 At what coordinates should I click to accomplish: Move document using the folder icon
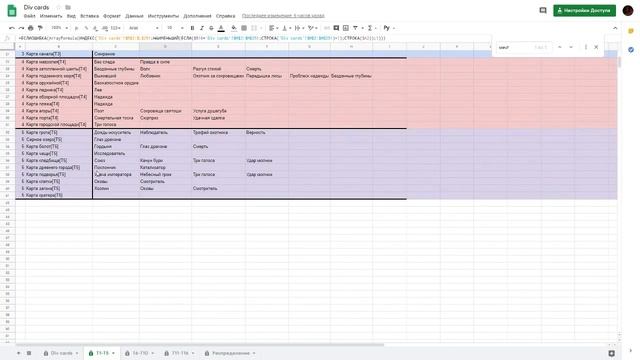click(x=68, y=7)
